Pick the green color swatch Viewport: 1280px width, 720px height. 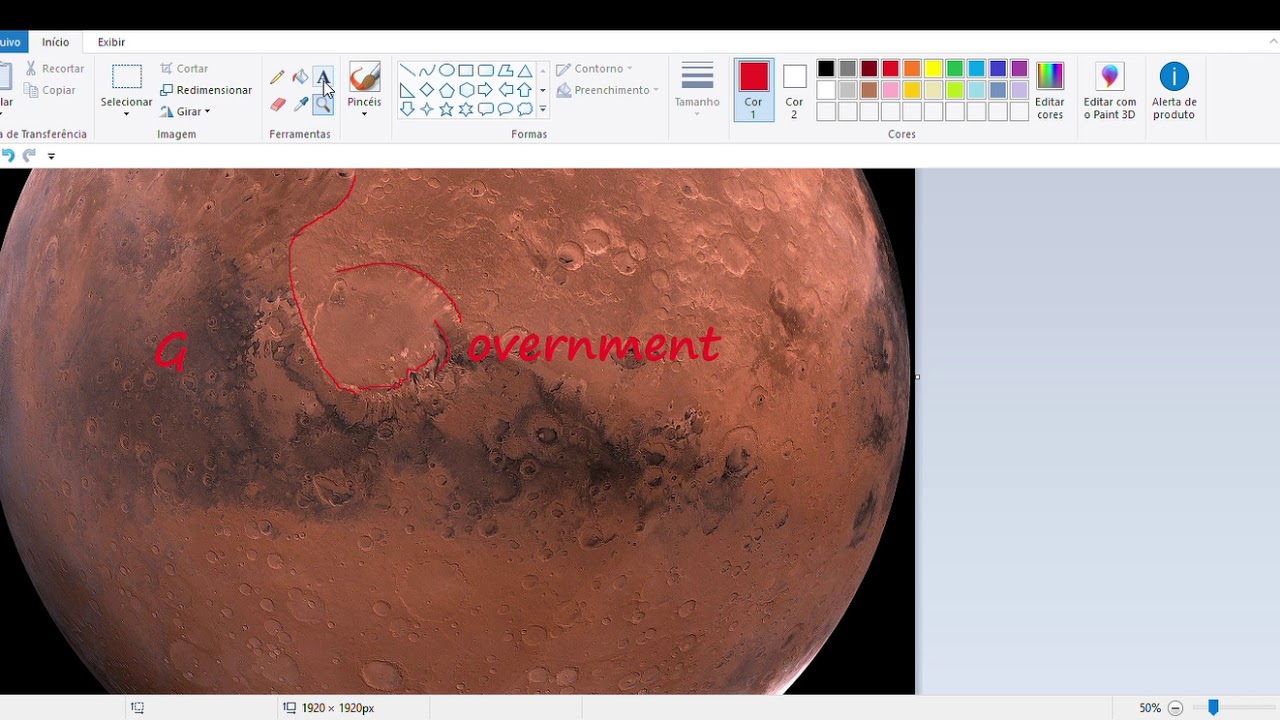tap(955, 69)
